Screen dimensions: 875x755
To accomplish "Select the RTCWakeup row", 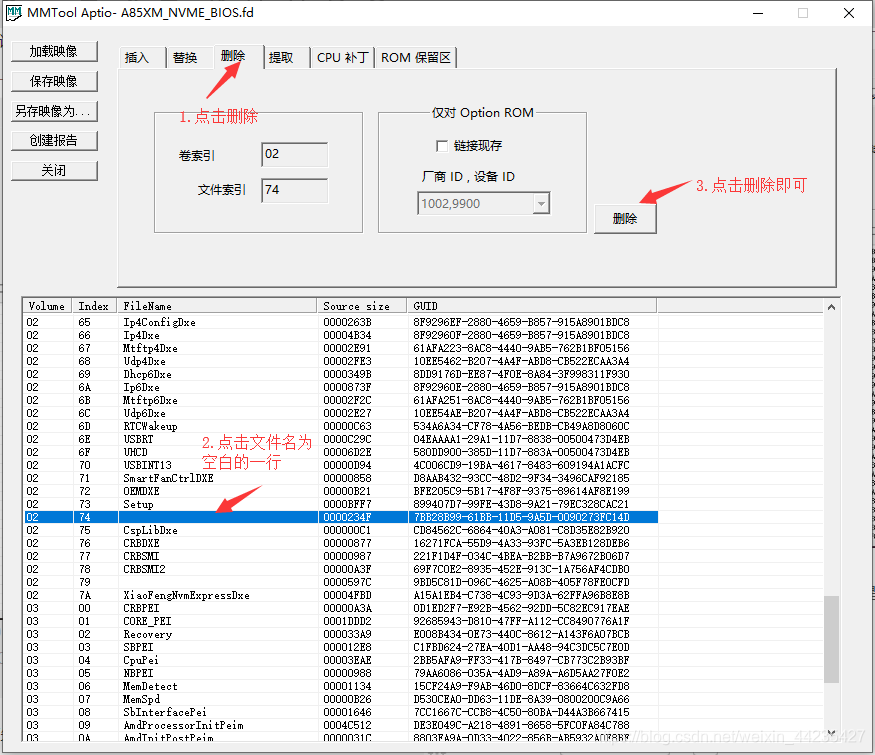I will [x=341, y=426].
